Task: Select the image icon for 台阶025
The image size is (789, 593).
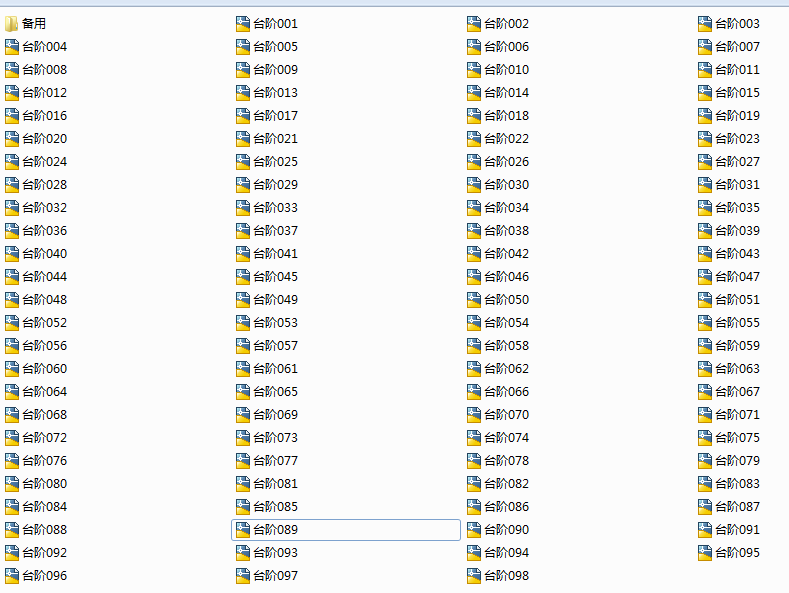Action: click(243, 162)
